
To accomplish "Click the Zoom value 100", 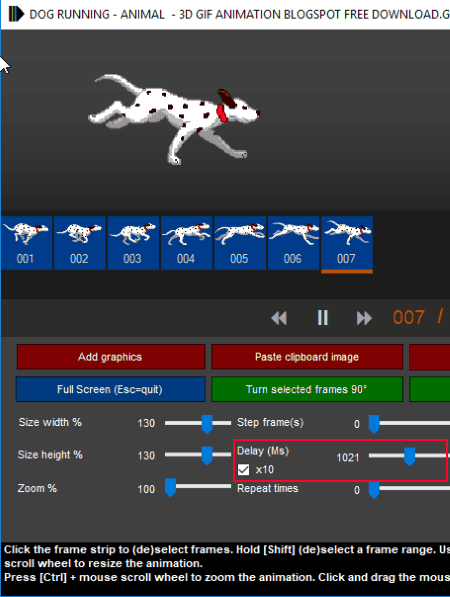I will [x=146, y=489].
